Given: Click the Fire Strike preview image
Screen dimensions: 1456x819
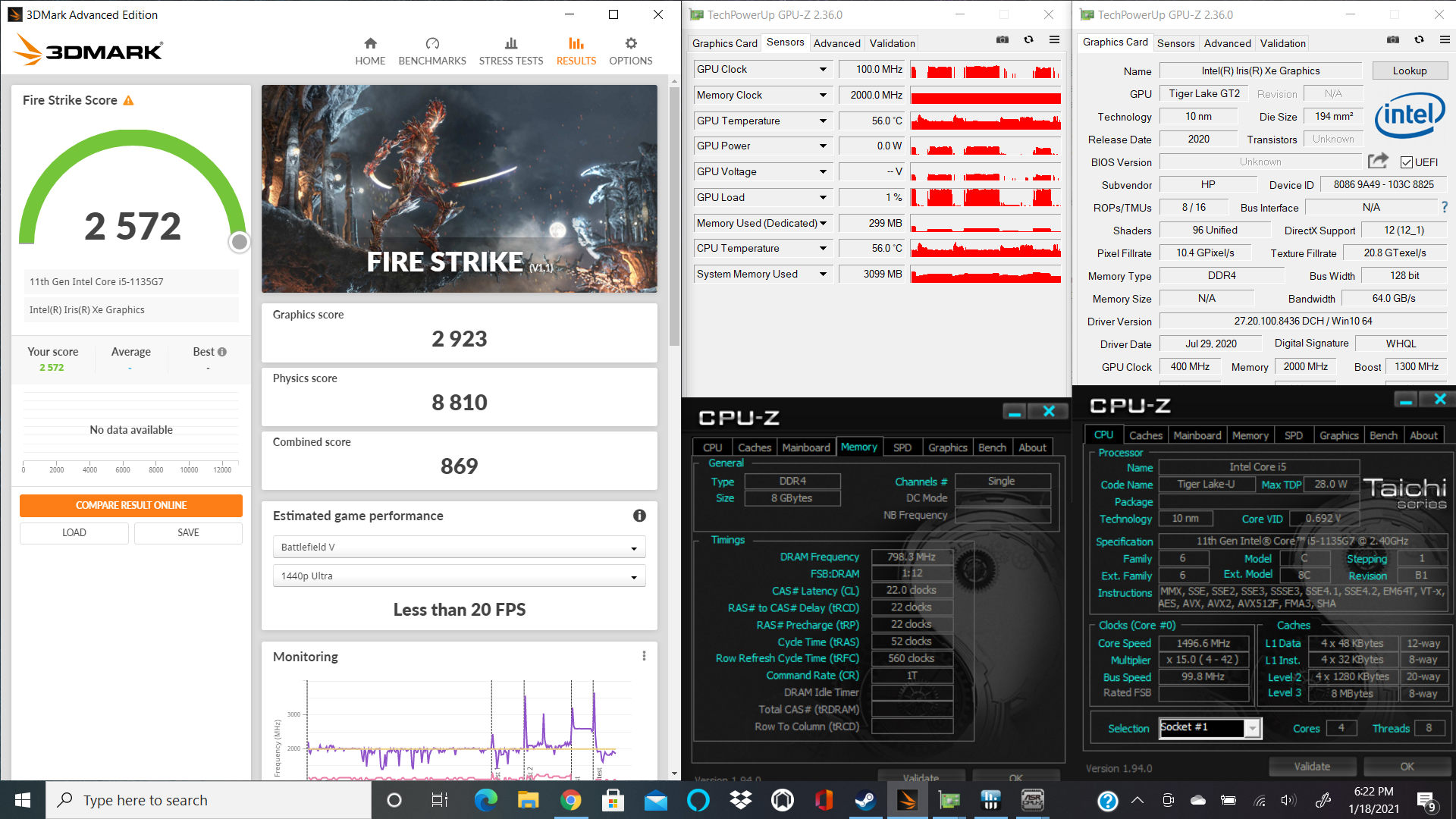Looking at the screenshot, I should [460, 189].
